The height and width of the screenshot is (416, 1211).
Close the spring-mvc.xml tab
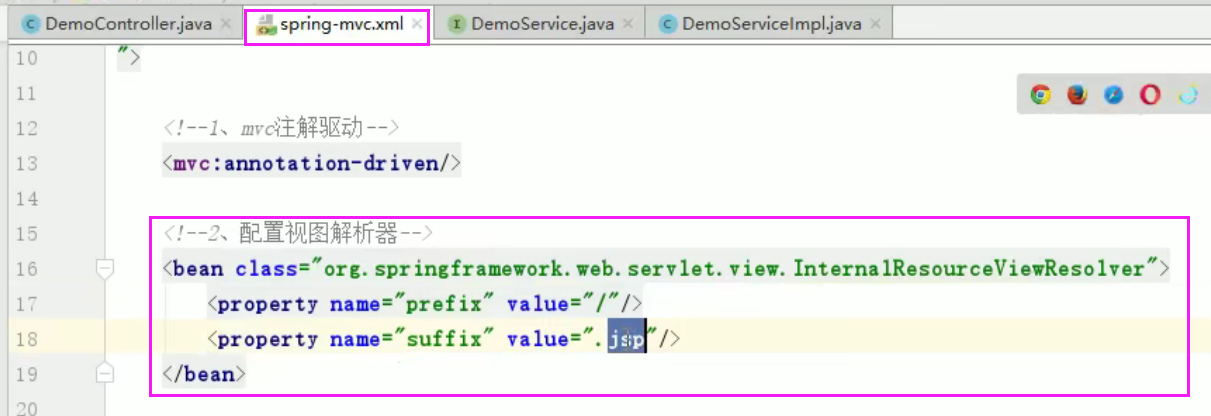click(x=416, y=24)
